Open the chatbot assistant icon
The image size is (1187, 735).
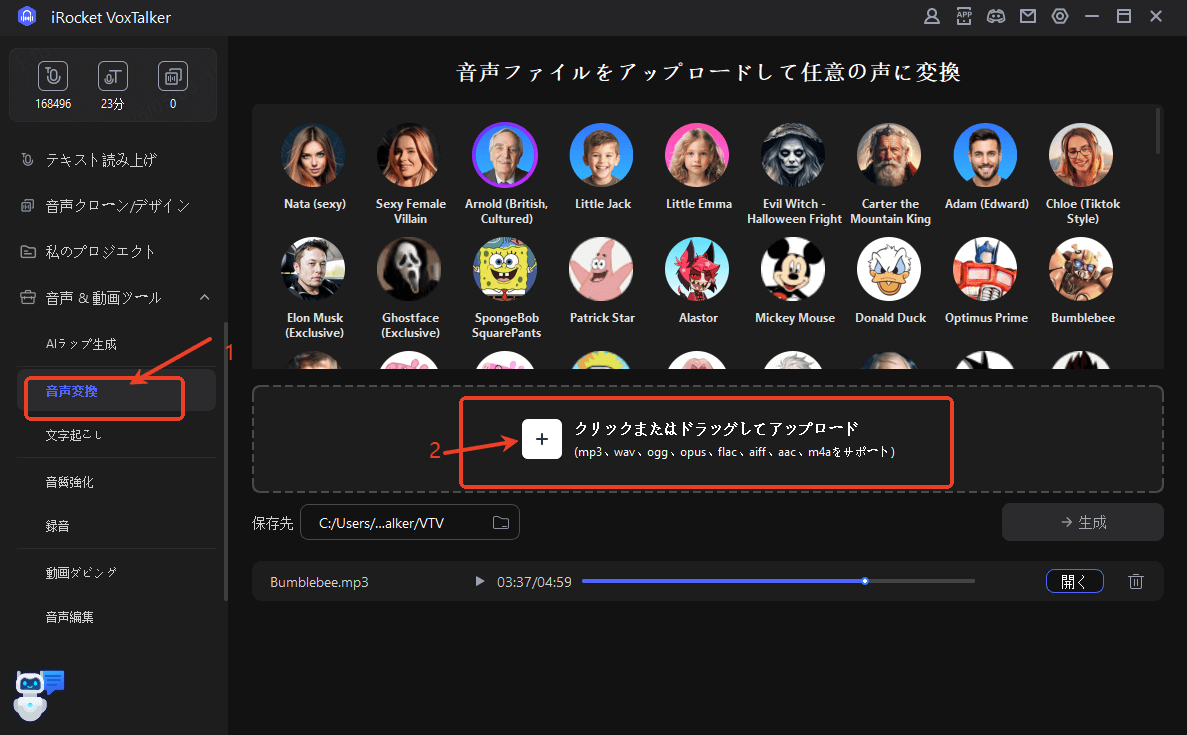(x=38, y=695)
